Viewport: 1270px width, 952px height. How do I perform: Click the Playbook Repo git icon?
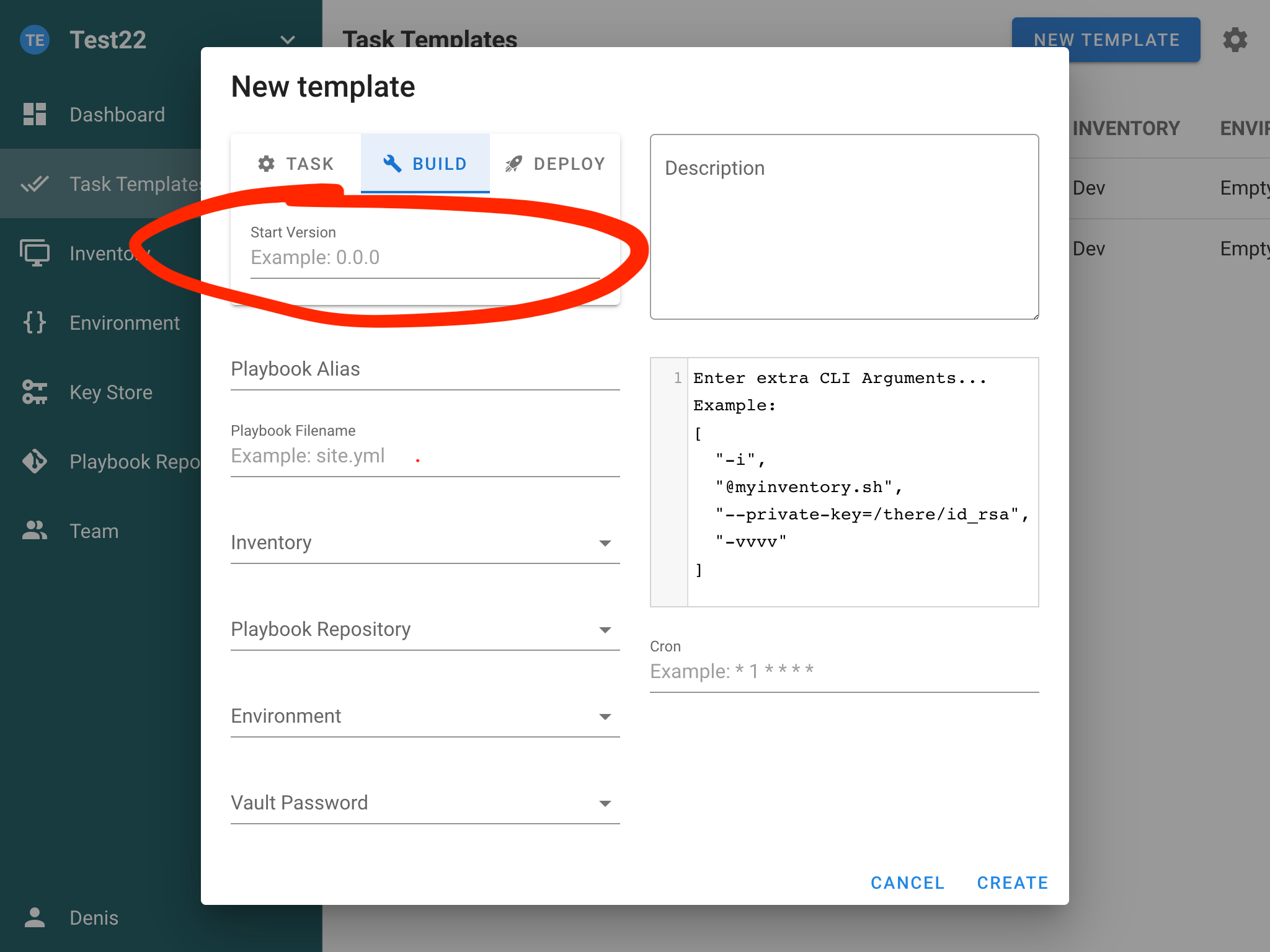(35, 461)
